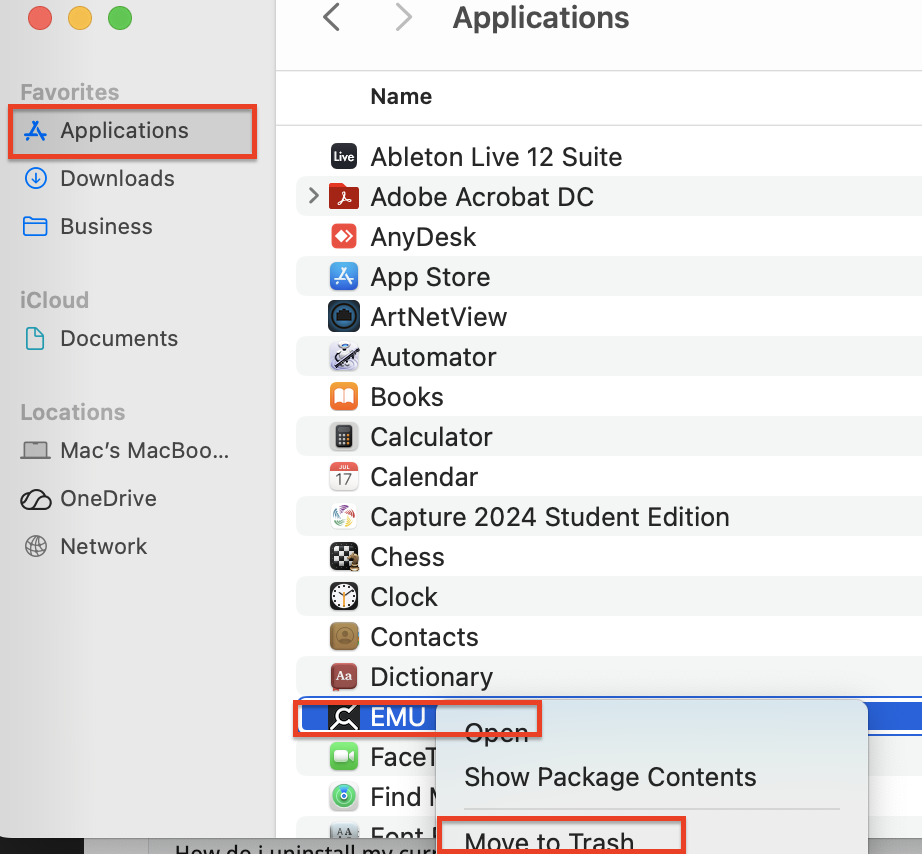The width and height of the screenshot is (922, 854).
Task: Click the EMU app icon
Action: (344, 718)
